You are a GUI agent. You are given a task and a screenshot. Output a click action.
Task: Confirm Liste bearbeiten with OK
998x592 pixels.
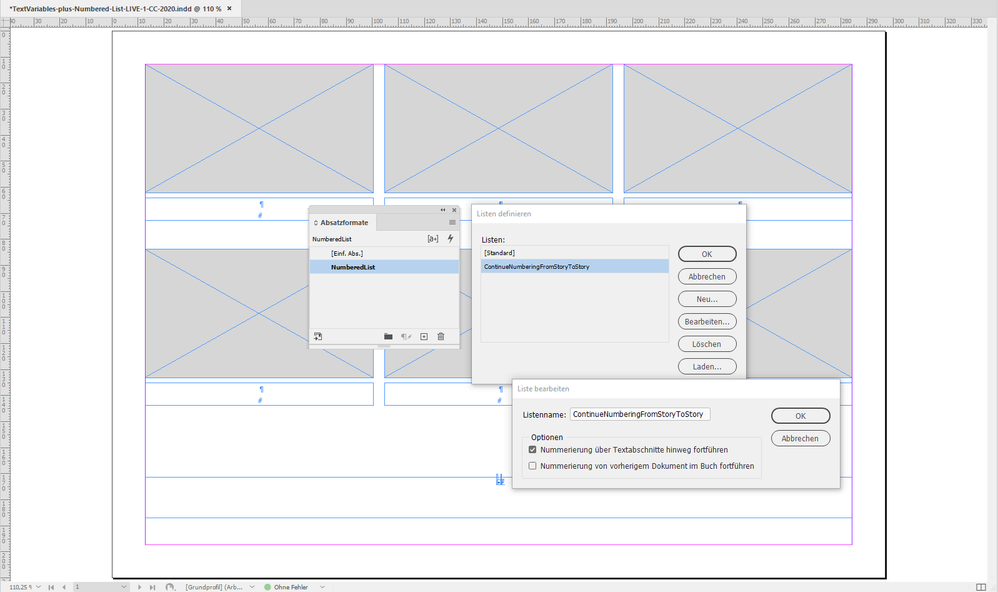pyautogui.click(x=801, y=416)
